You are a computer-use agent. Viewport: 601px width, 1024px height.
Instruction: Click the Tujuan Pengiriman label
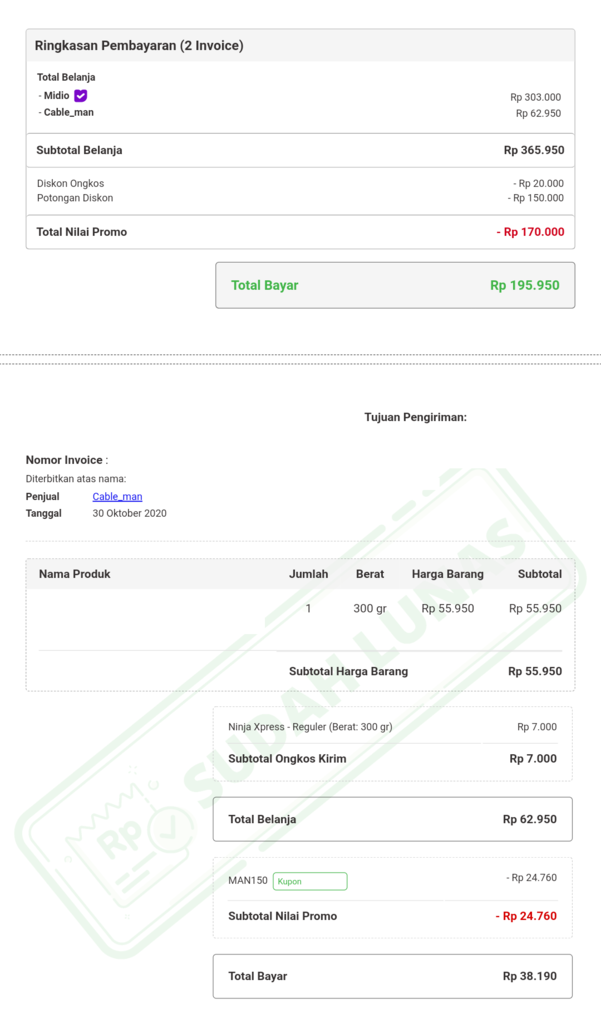[415, 417]
